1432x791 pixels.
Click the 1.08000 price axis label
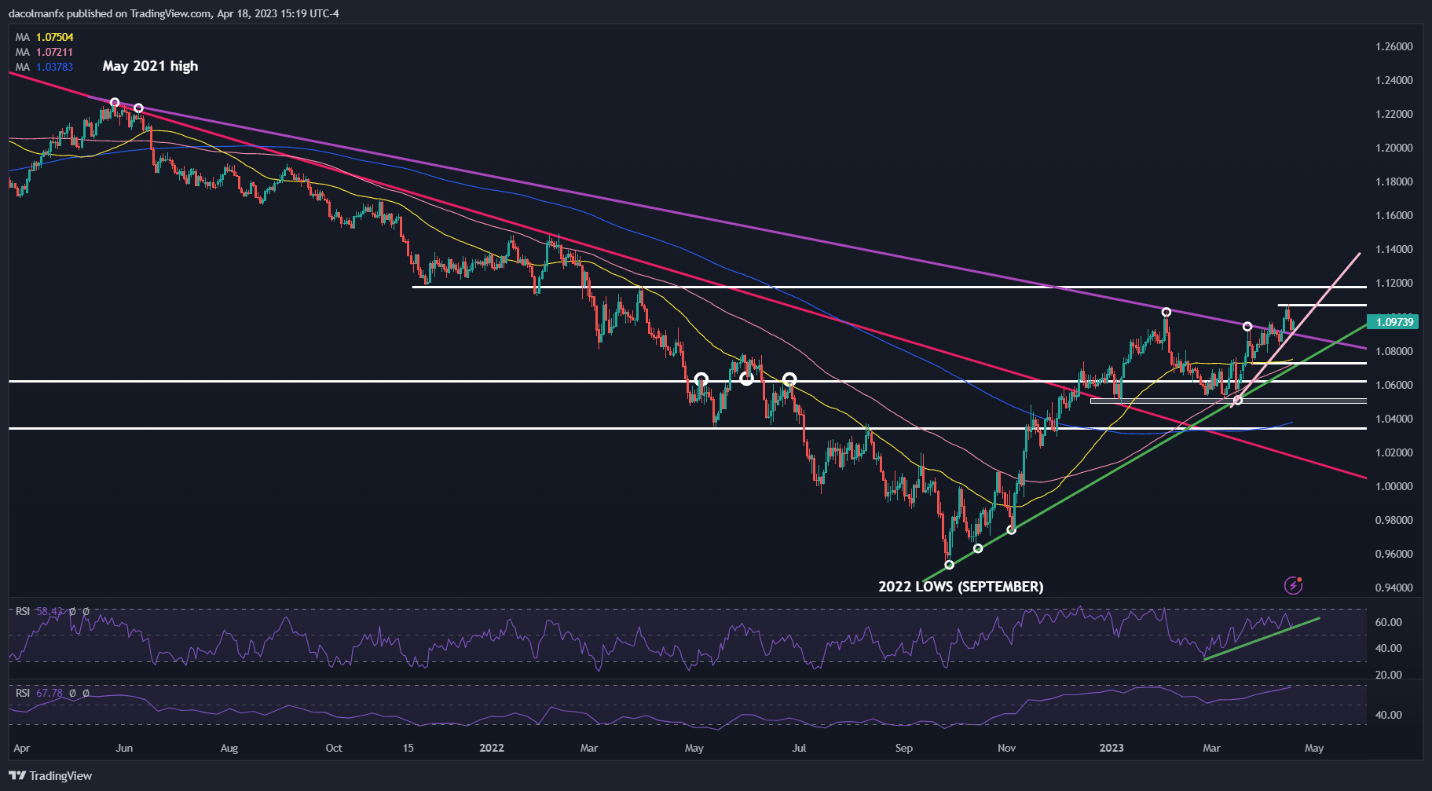[x=1396, y=351]
